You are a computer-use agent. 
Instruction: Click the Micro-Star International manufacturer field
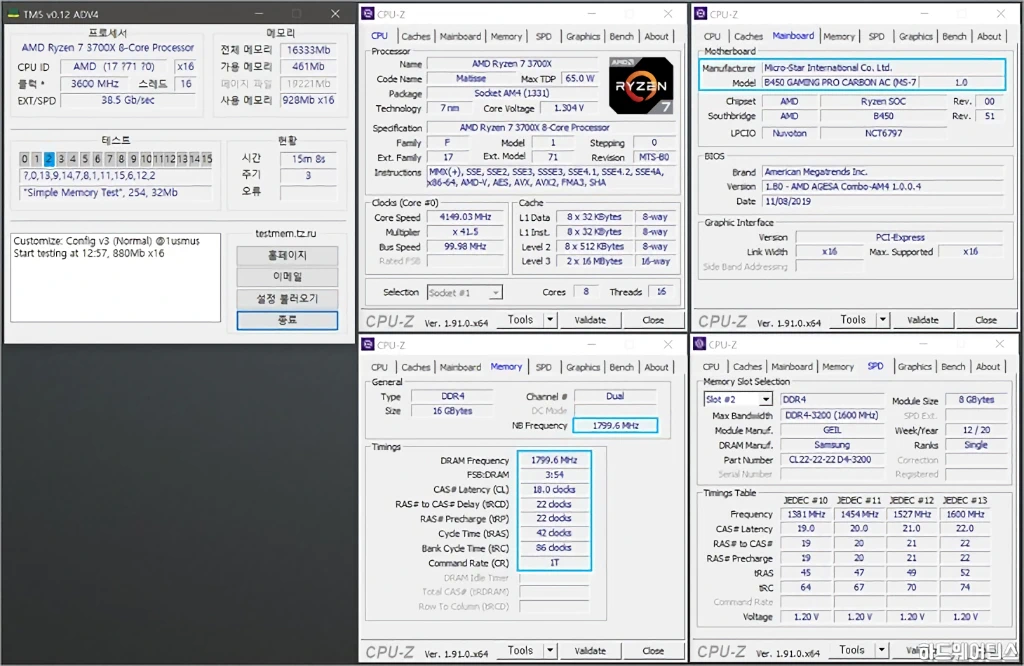[x=882, y=67]
